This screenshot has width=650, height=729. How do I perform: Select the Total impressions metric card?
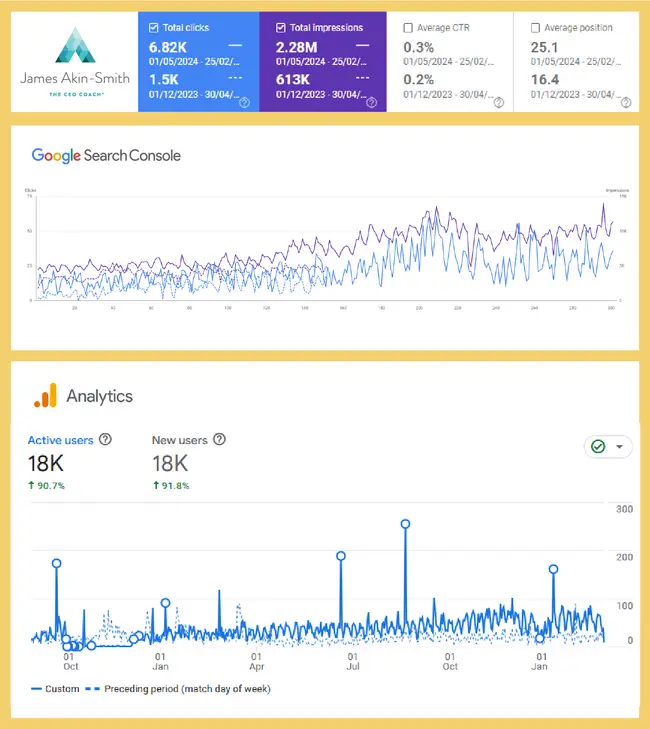pyautogui.click(x=323, y=62)
